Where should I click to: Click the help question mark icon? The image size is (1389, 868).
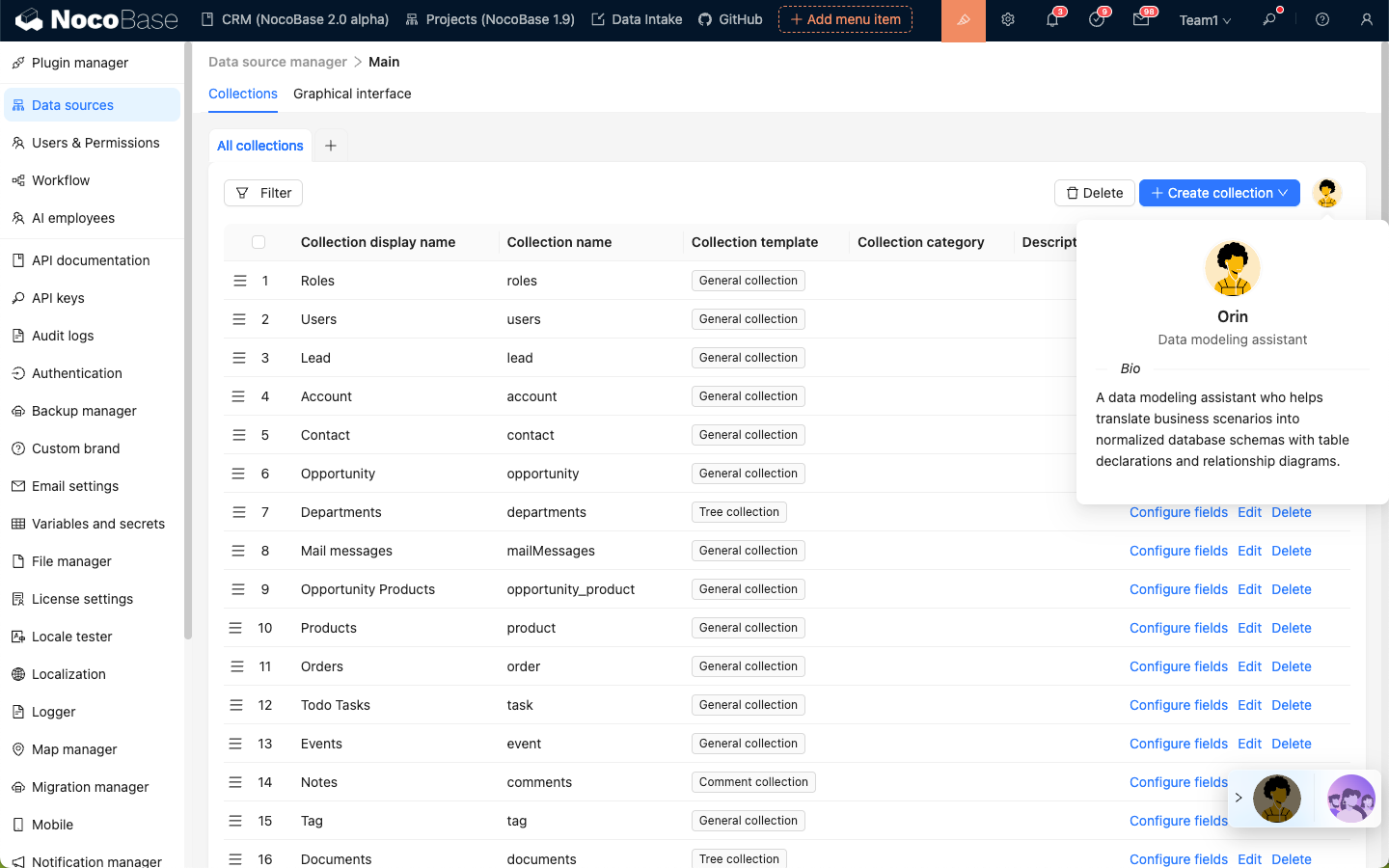pyautogui.click(x=1322, y=20)
